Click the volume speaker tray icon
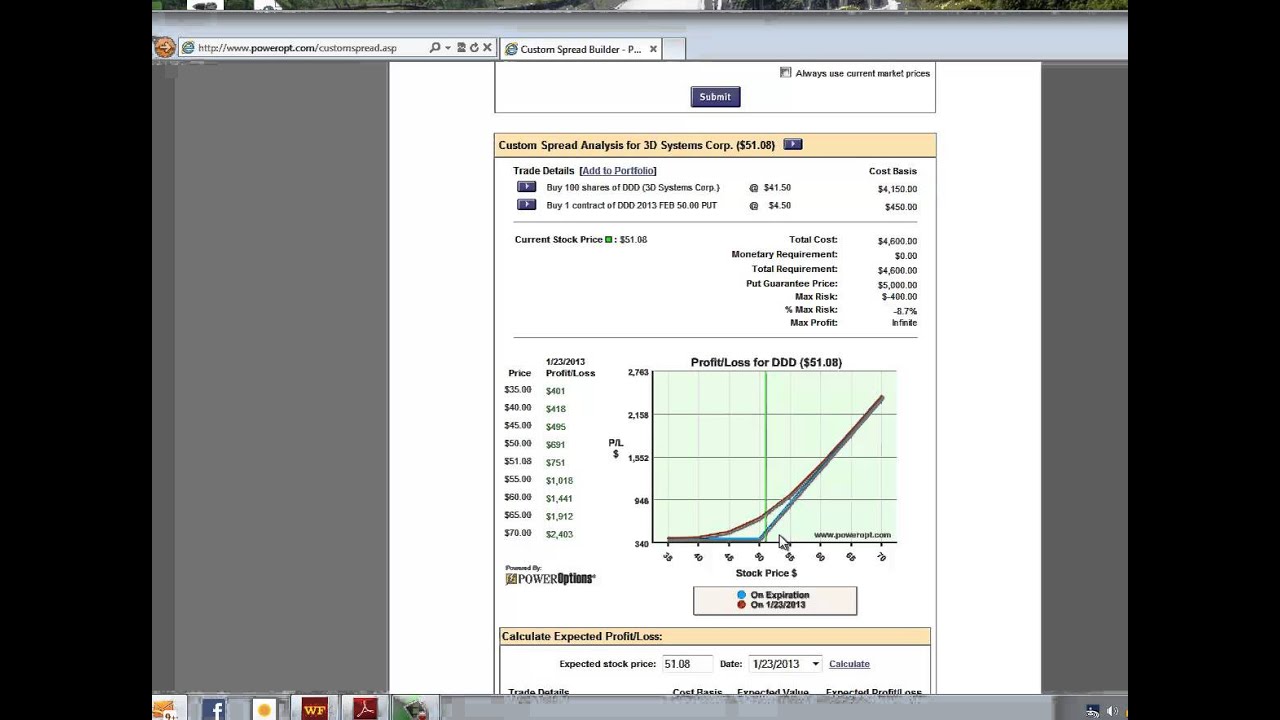The height and width of the screenshot is (720, 1280). 1112,711
